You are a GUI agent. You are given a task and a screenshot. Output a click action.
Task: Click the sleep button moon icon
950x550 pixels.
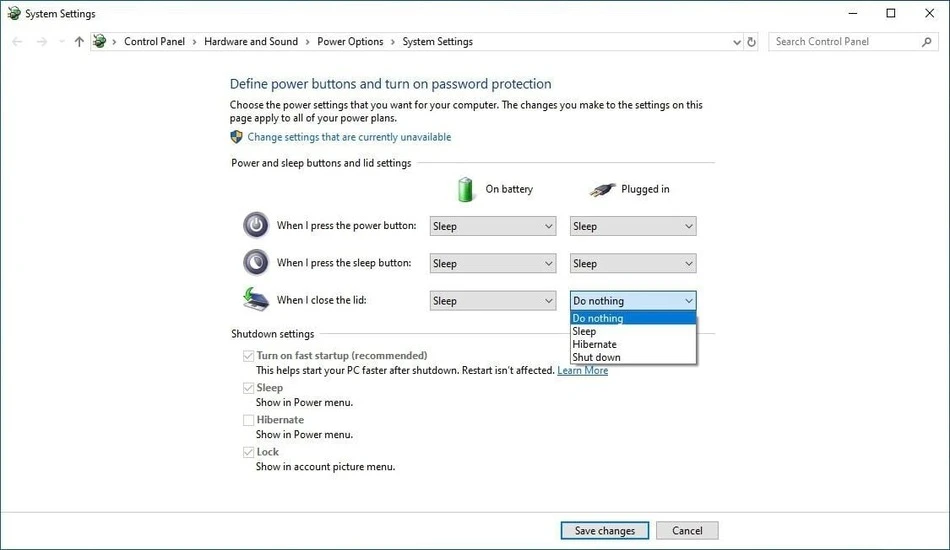(x=256, y=263)
